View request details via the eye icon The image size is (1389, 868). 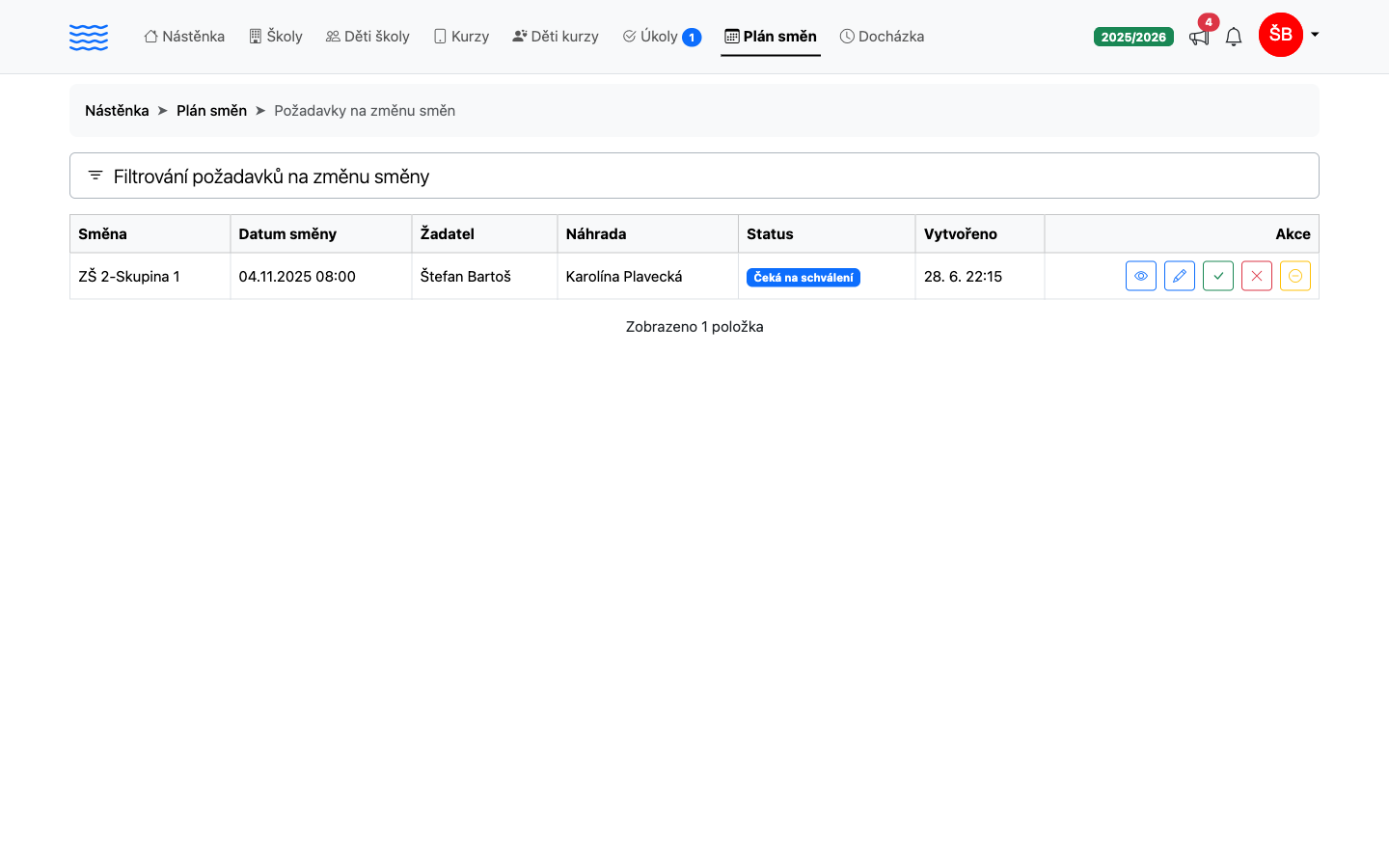point(1141,276)
